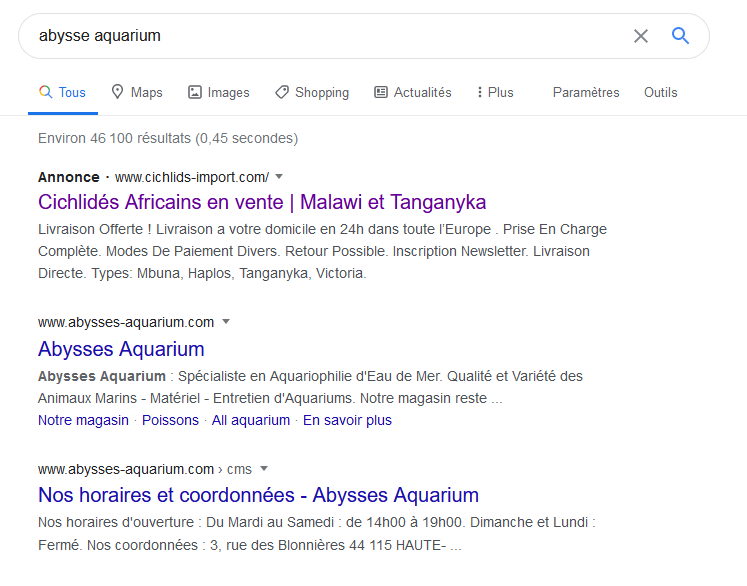747x586 pixels.
Task: Open Nos horaires et coordonnées result
Action: pos(258,495)
